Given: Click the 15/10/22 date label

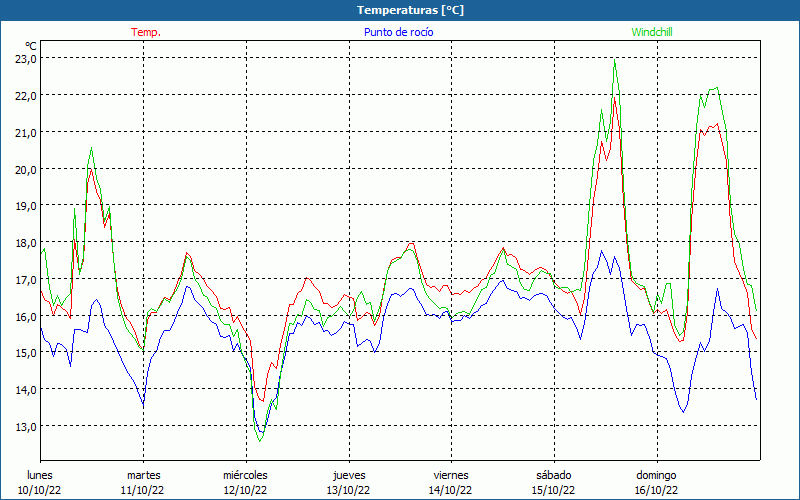Looking at the screenshot, I should pos(554,490).
